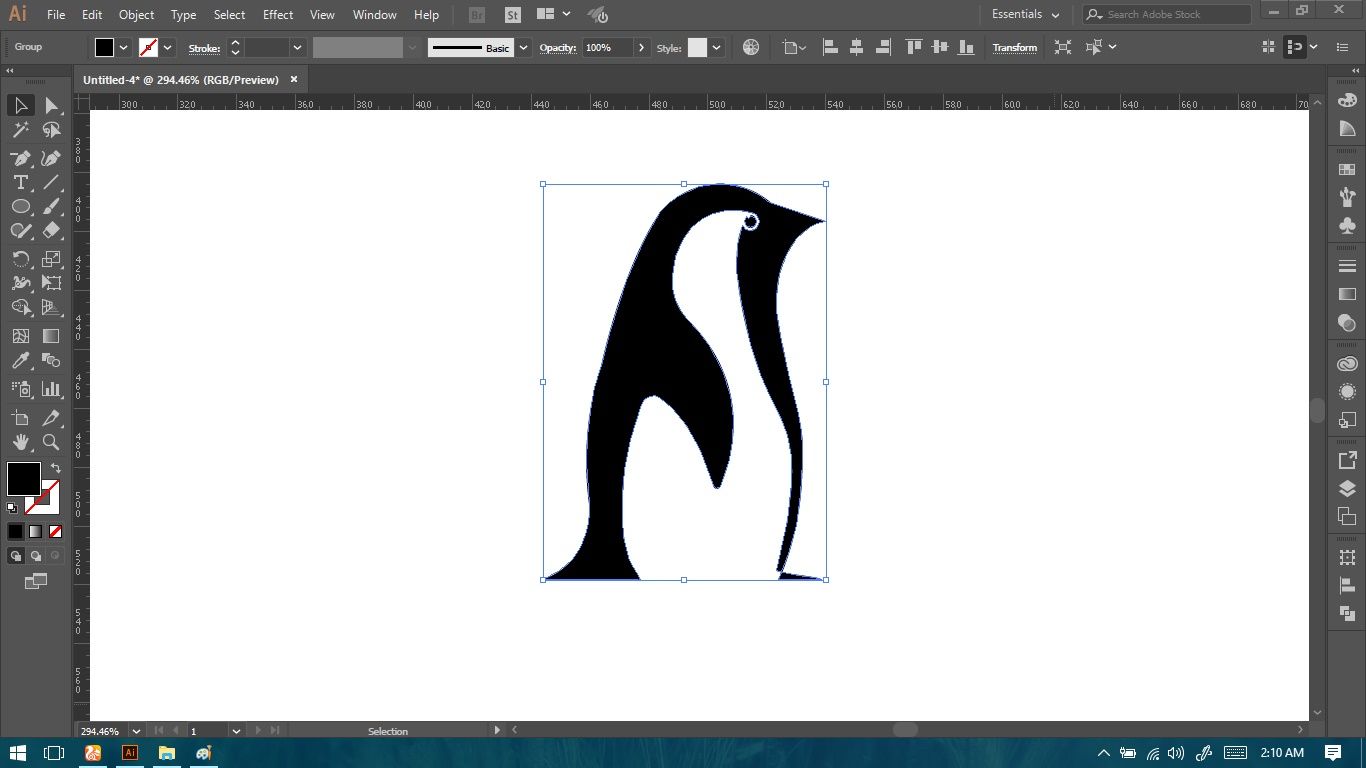1366x768 pixels.
Task: Select the Ellipse tool
Action: pos(20,206)
